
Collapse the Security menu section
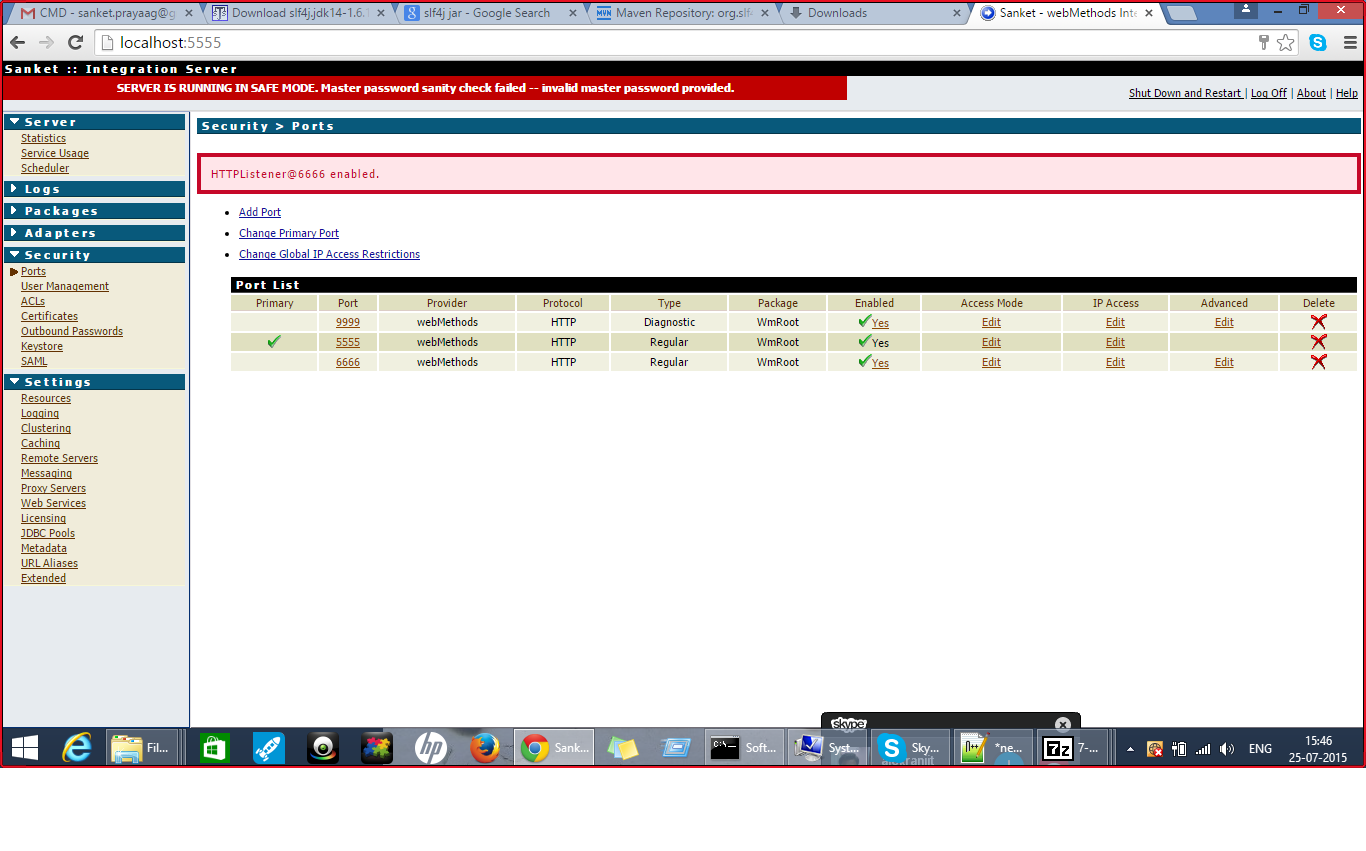coord(95,255)
